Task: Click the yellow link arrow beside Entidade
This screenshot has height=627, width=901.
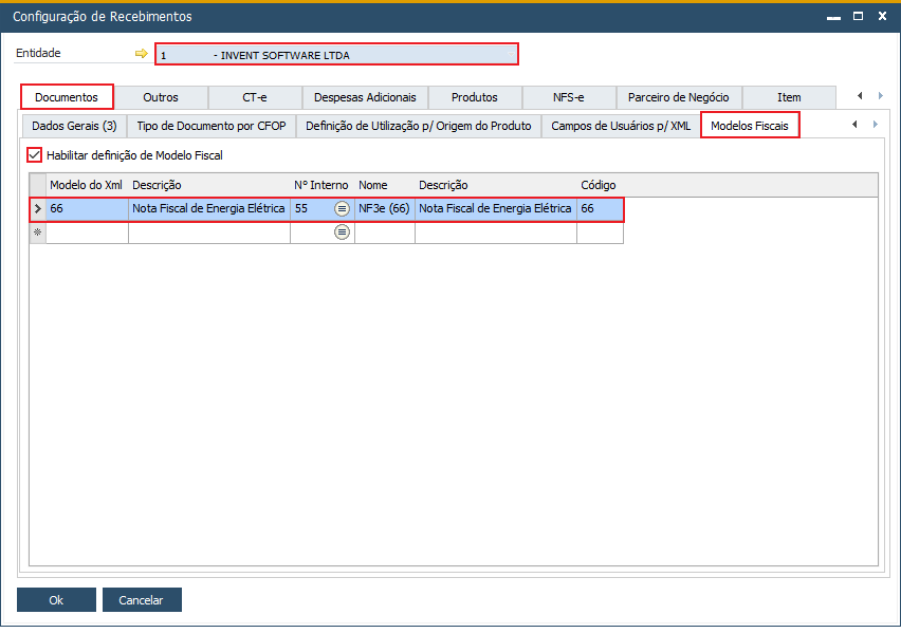Action: click(x=141, y=54)
